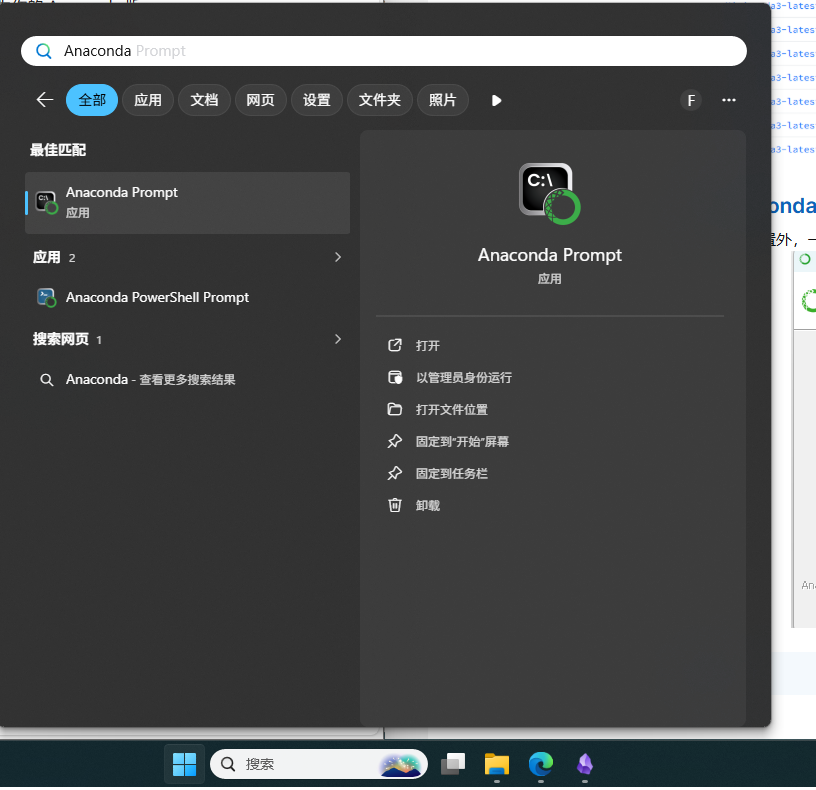Image resolution: width=816 pixels, height=790 pixels.
Task: Click 打开 to launch the app
Action: point(427,346)
